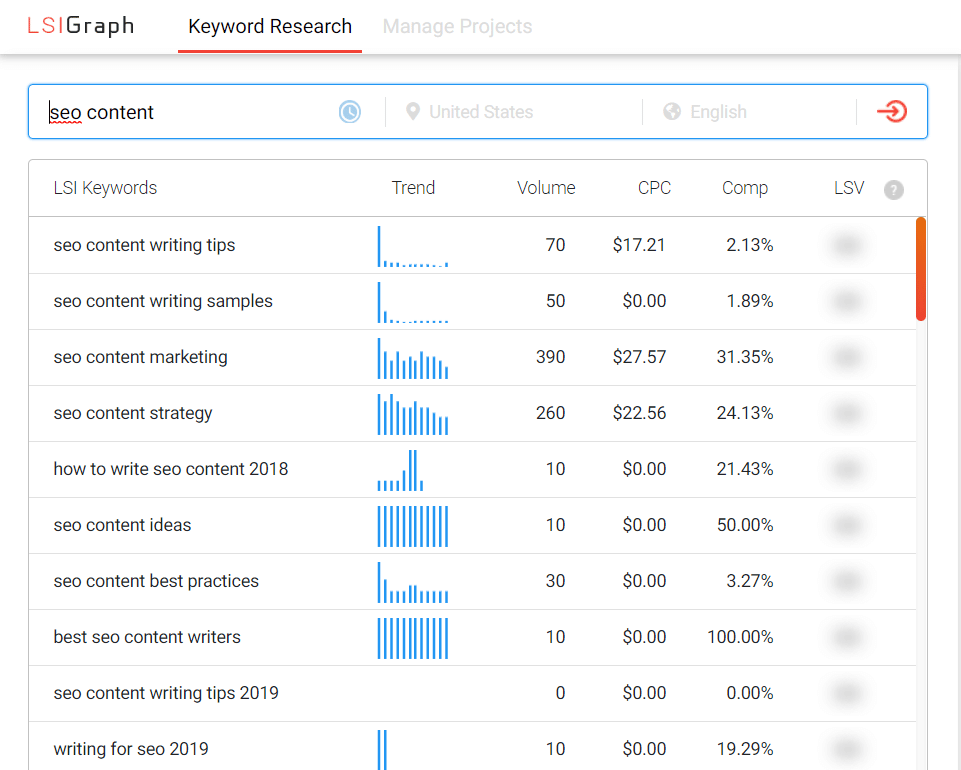The image size is (961, 770).
Task: Click the LSIGraph logo
Action: 81,26
